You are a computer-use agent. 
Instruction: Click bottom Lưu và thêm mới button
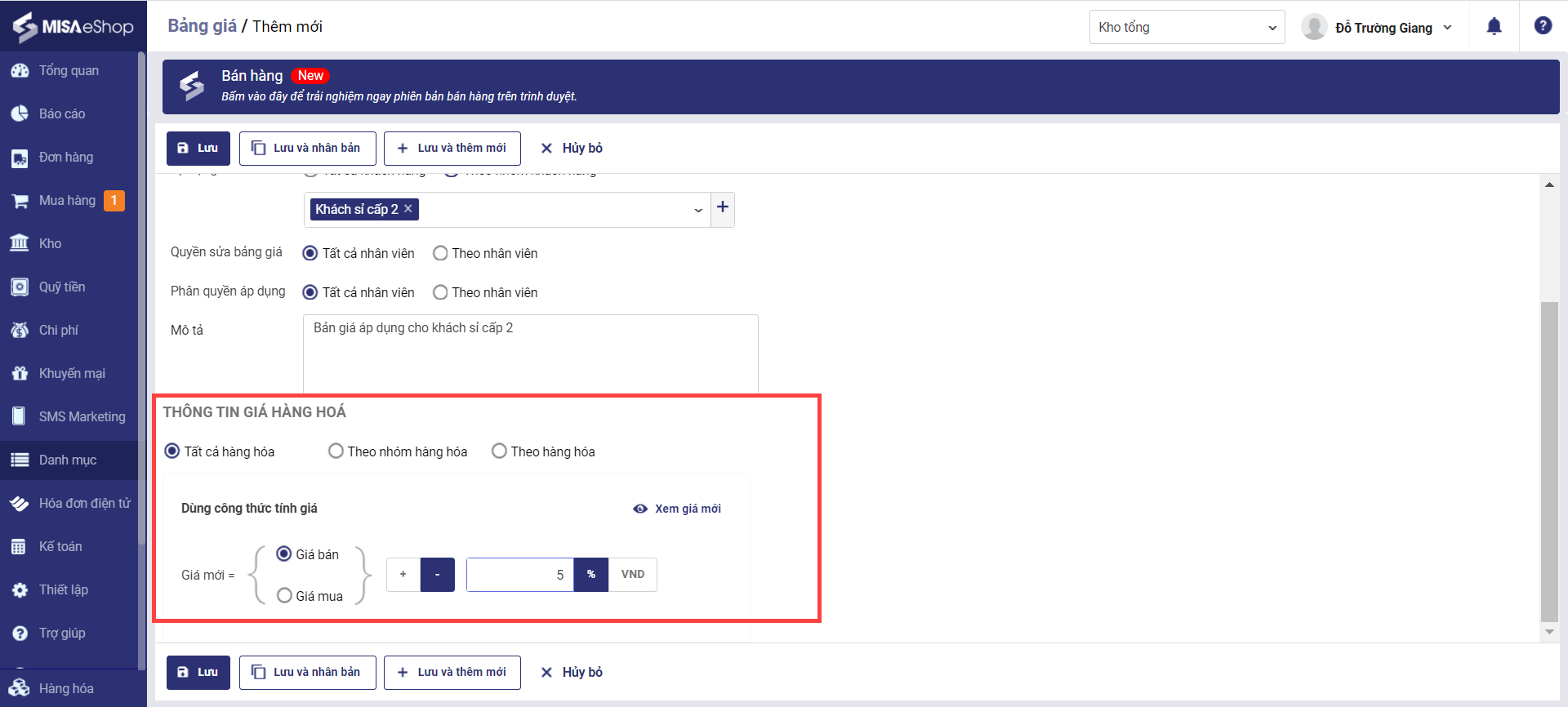pyautogui.click(x=452, y=673)
